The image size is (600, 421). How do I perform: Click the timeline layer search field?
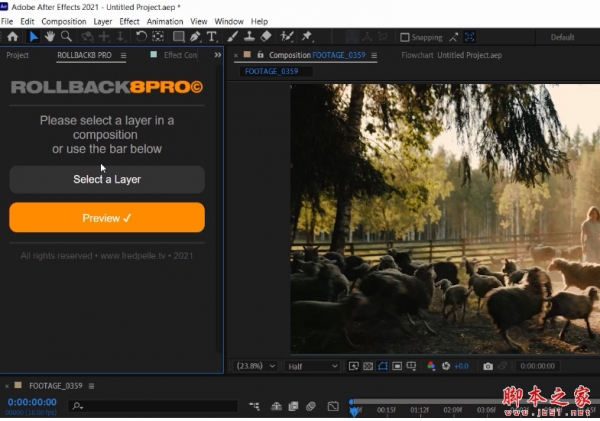pos(153,406)
